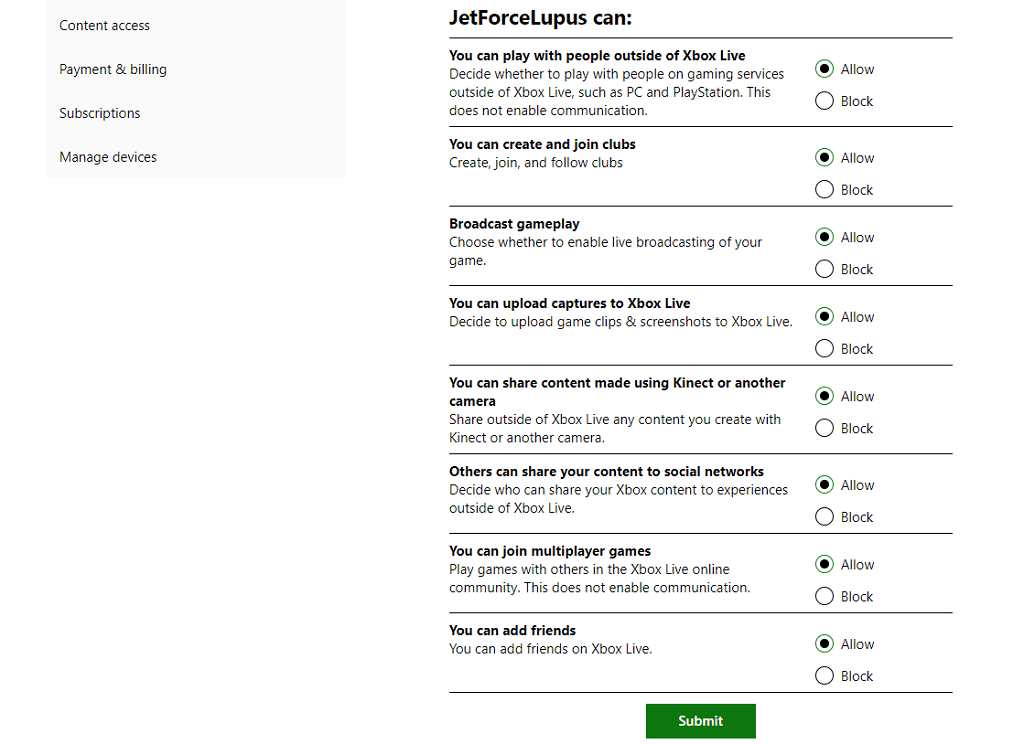Block sharing Kinect or camera content

(825, 428)
